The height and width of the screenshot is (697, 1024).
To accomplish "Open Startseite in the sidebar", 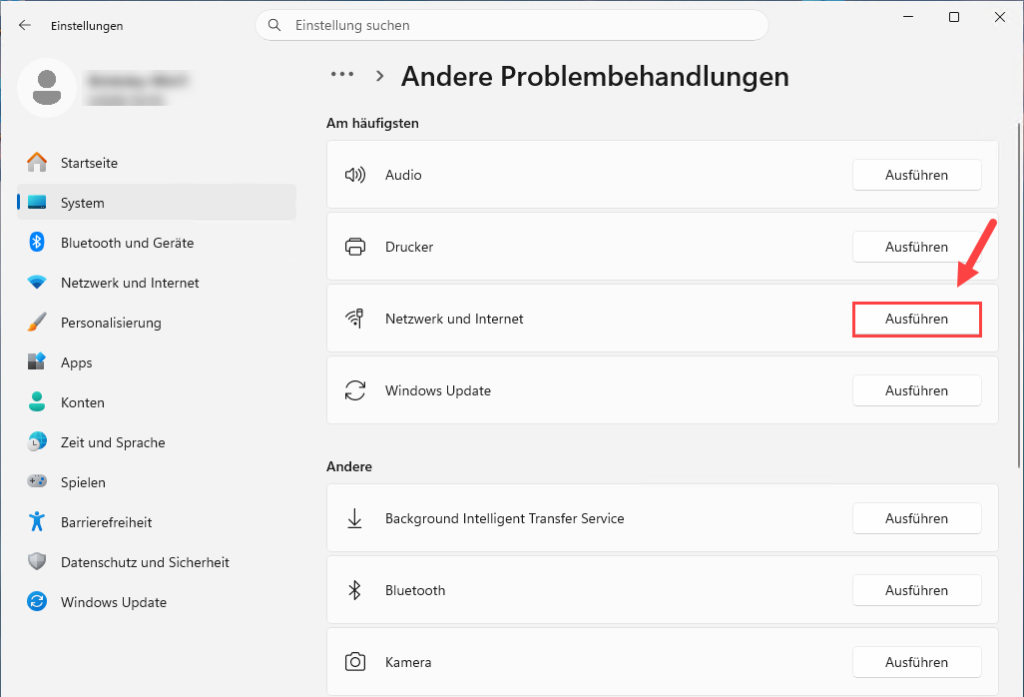I will [157, 163].
